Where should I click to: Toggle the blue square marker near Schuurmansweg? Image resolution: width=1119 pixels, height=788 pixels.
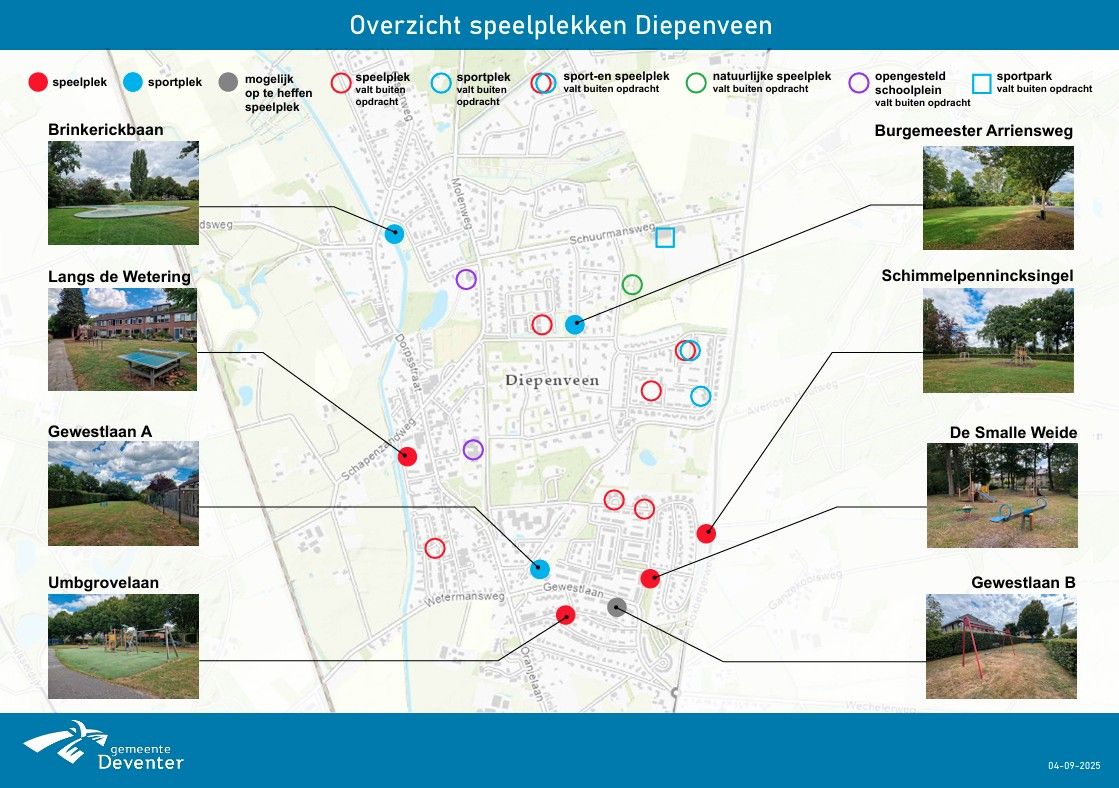(663, 239)
